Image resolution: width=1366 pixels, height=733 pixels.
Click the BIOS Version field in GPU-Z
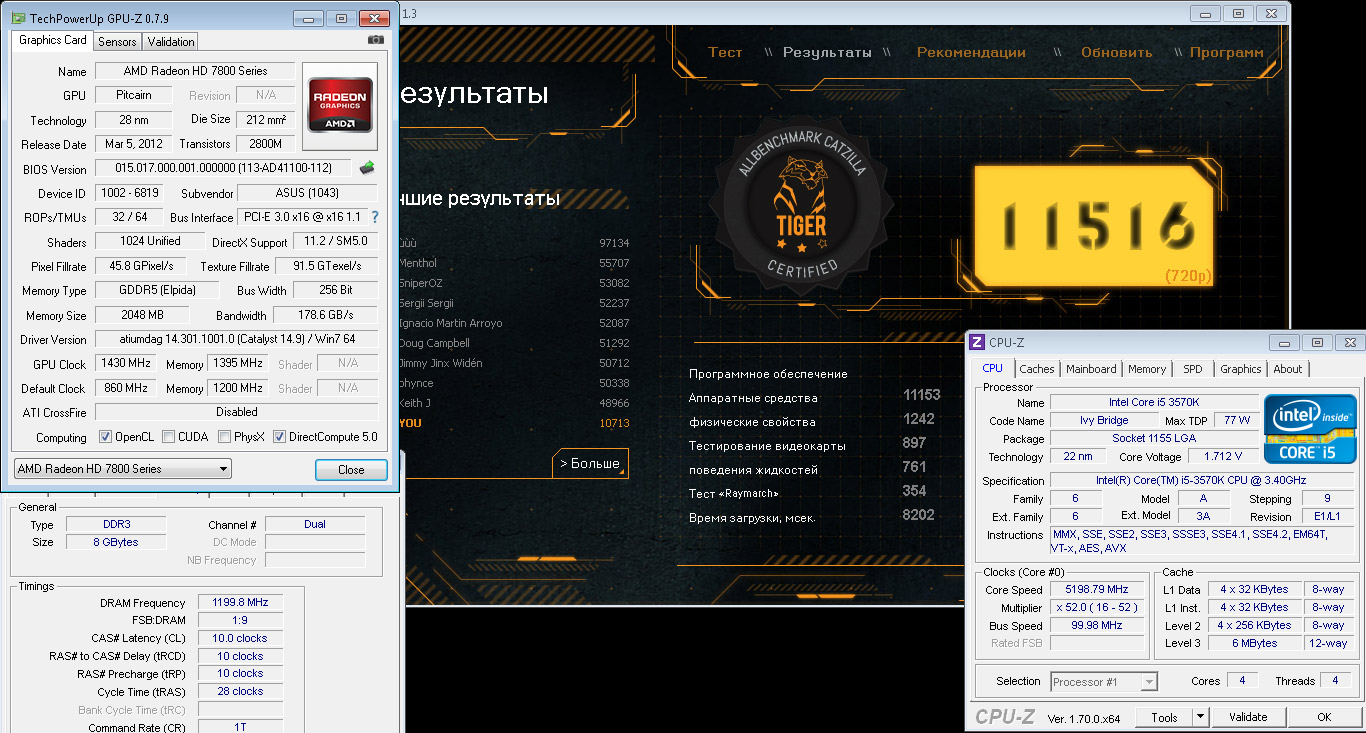click(x=223, y=169)
